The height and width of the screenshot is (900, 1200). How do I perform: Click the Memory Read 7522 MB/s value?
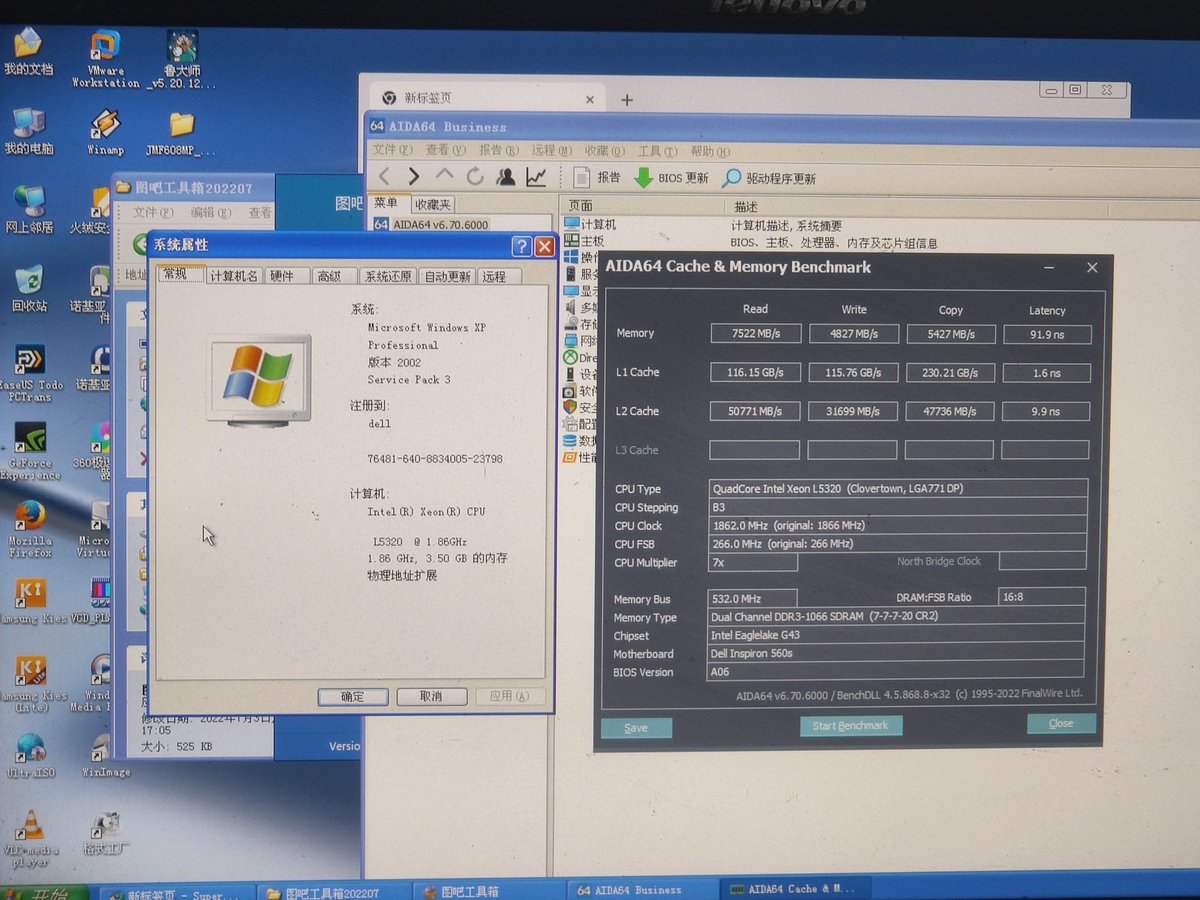[x=756, y=334]
